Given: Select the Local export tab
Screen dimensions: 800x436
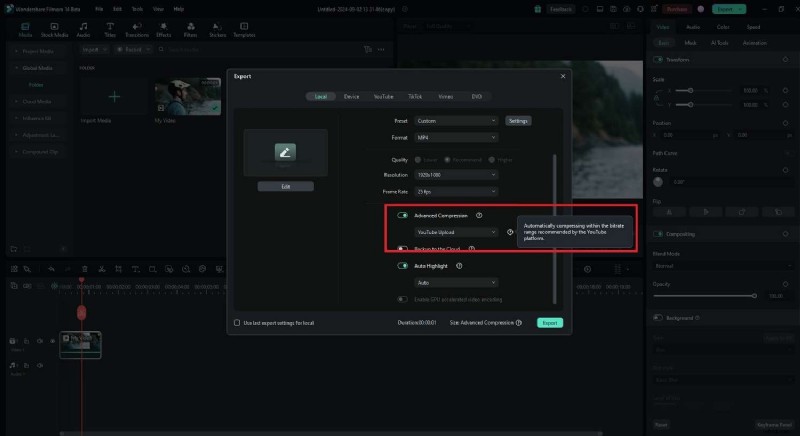Looking at the screenshot, I should coord(320,96).
